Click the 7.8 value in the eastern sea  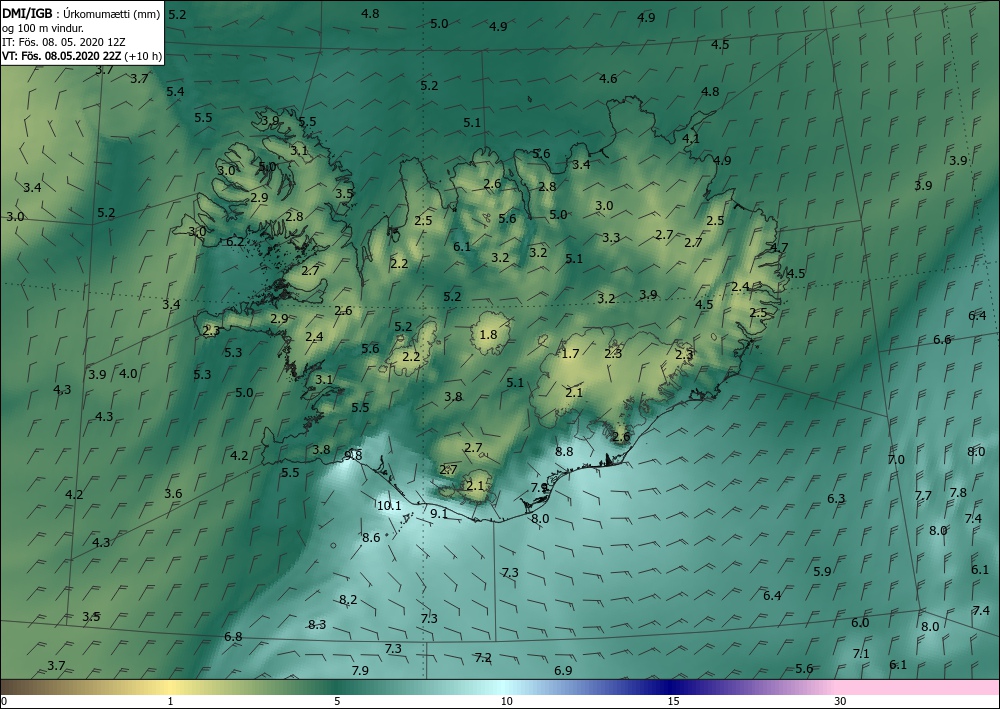click(x=958, y=492)
